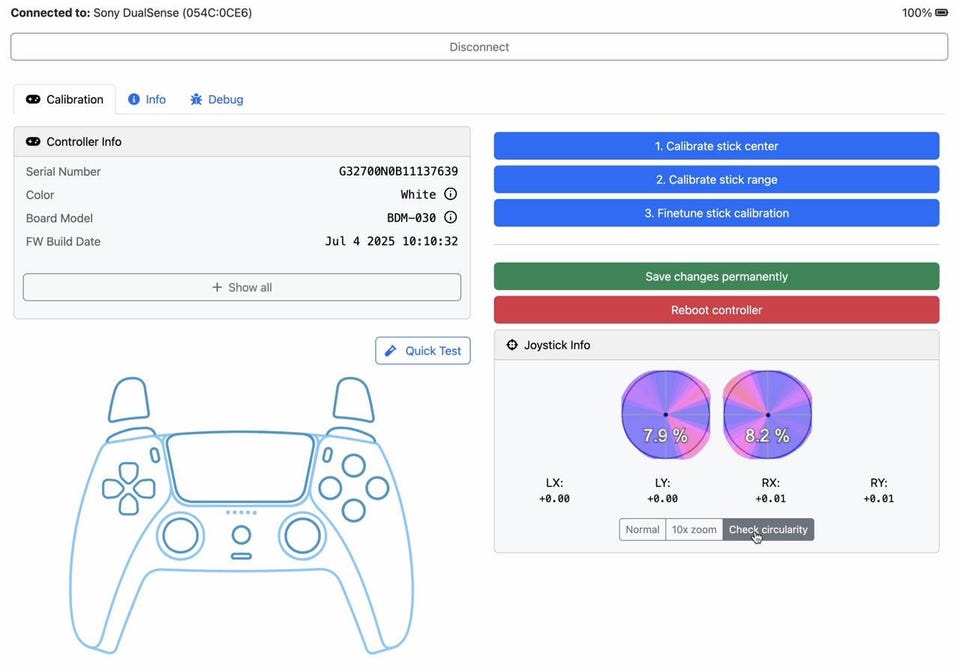
Task: Click the right joystick circularity gauge
Action: [767, 414]
